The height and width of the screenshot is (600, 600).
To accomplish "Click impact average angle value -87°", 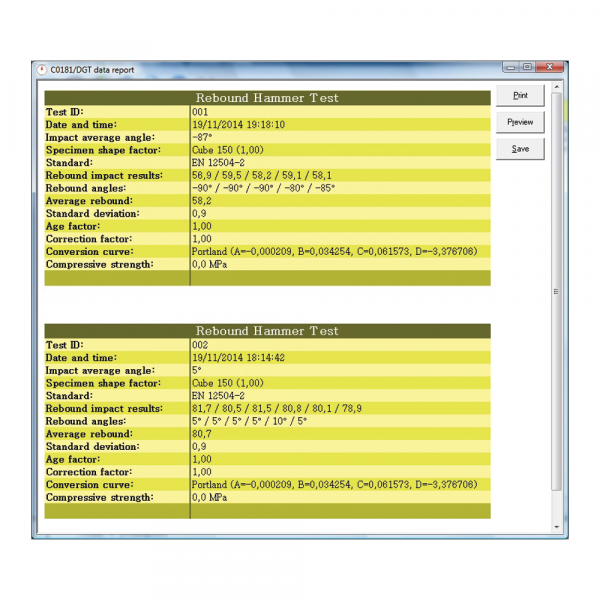I will click(202, 137).
